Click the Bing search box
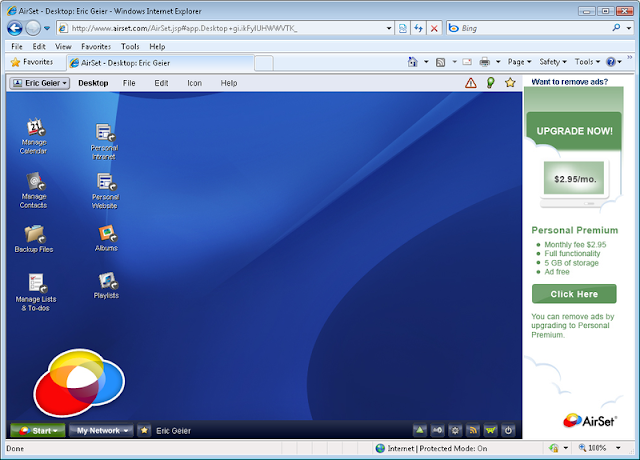 pyautogui.click(x=531, y=28)
